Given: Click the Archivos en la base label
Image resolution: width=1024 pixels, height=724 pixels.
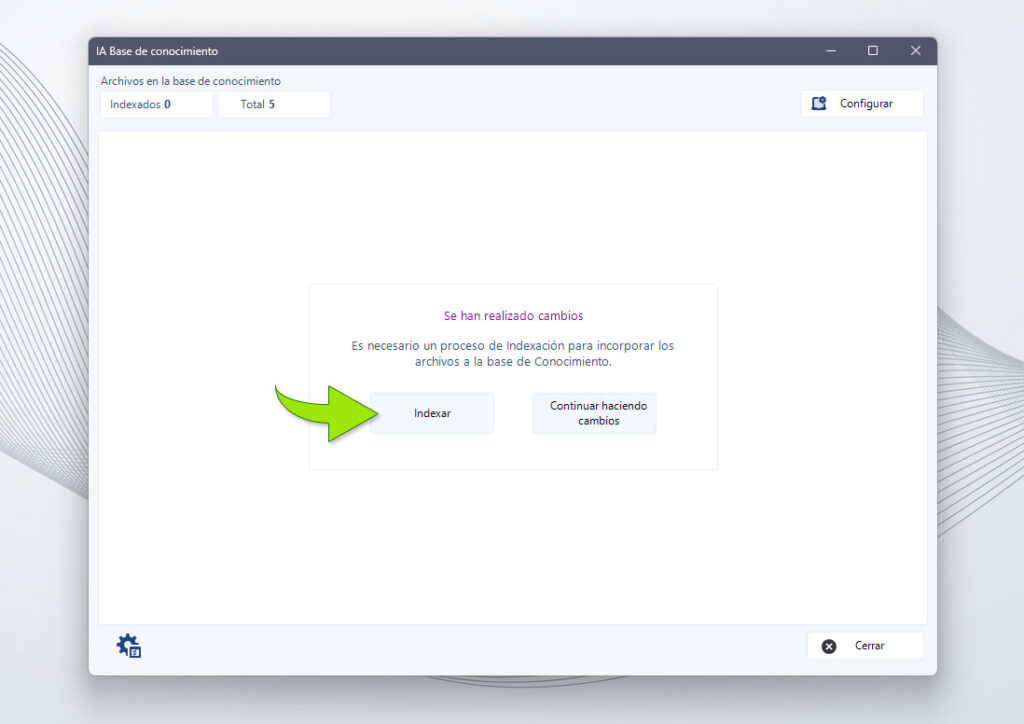Looking at the screenshot, I should click(x=189, y=81).
